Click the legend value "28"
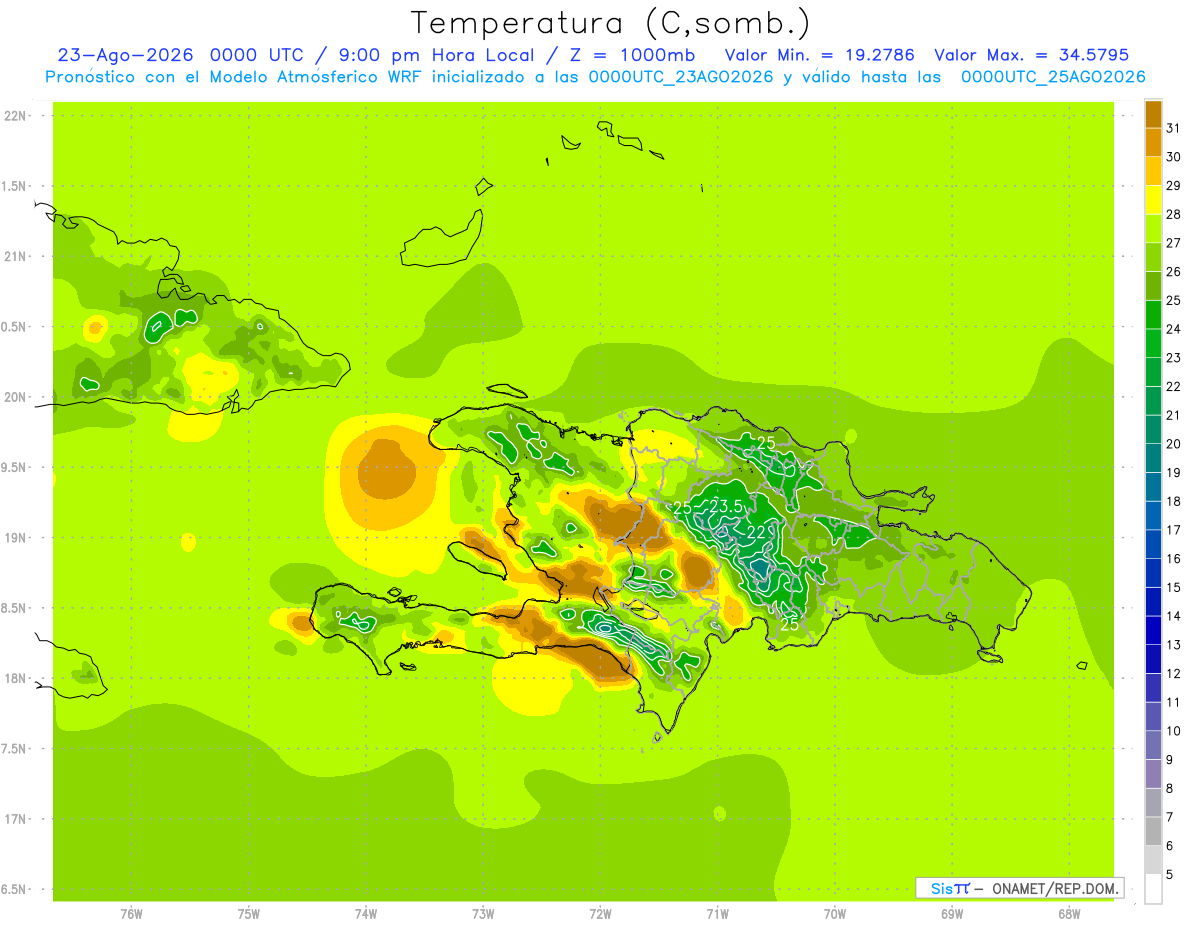The height and width of the screenshot is (927, 1200). click(x=1174, y=214)
